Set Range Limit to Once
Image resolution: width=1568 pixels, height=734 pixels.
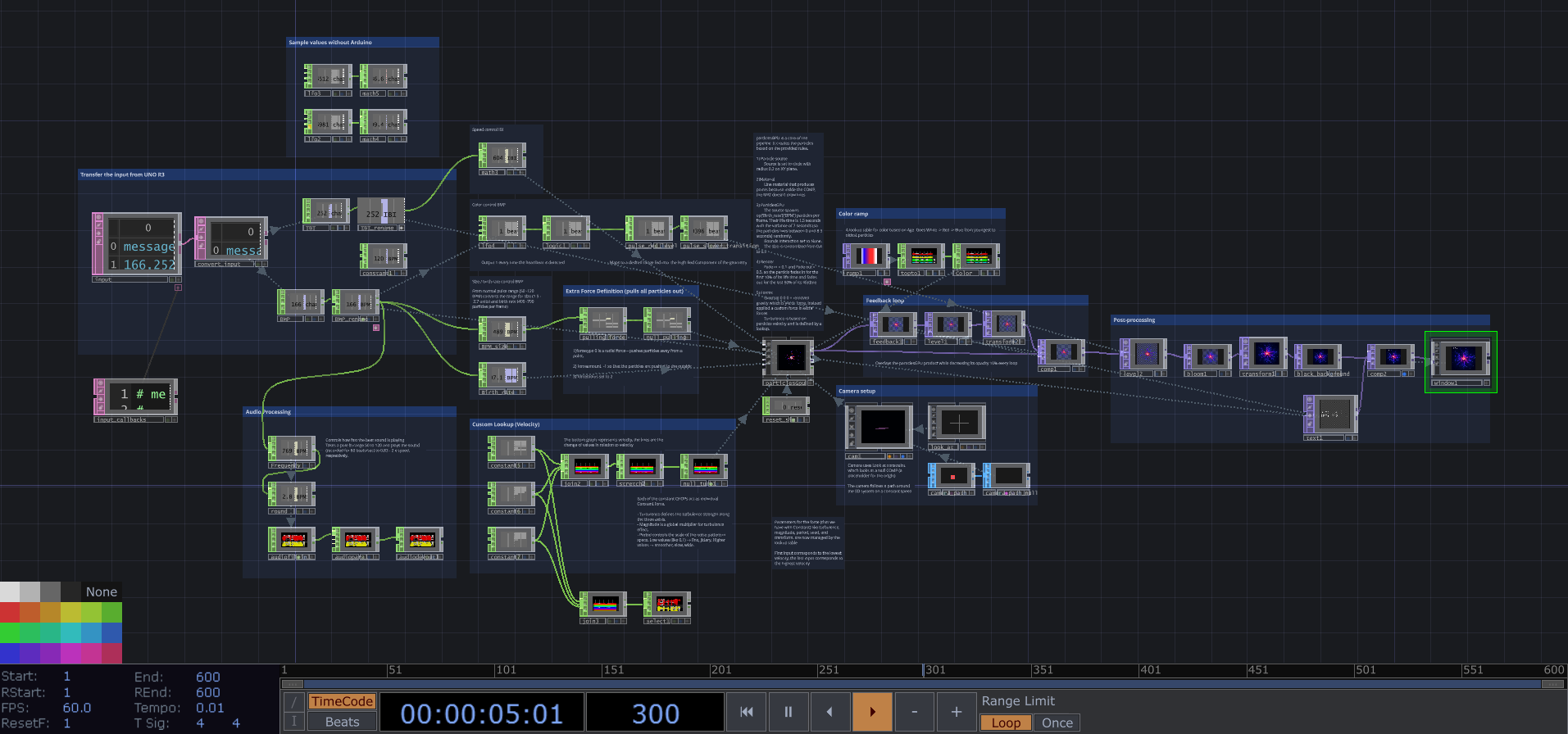1057,723
